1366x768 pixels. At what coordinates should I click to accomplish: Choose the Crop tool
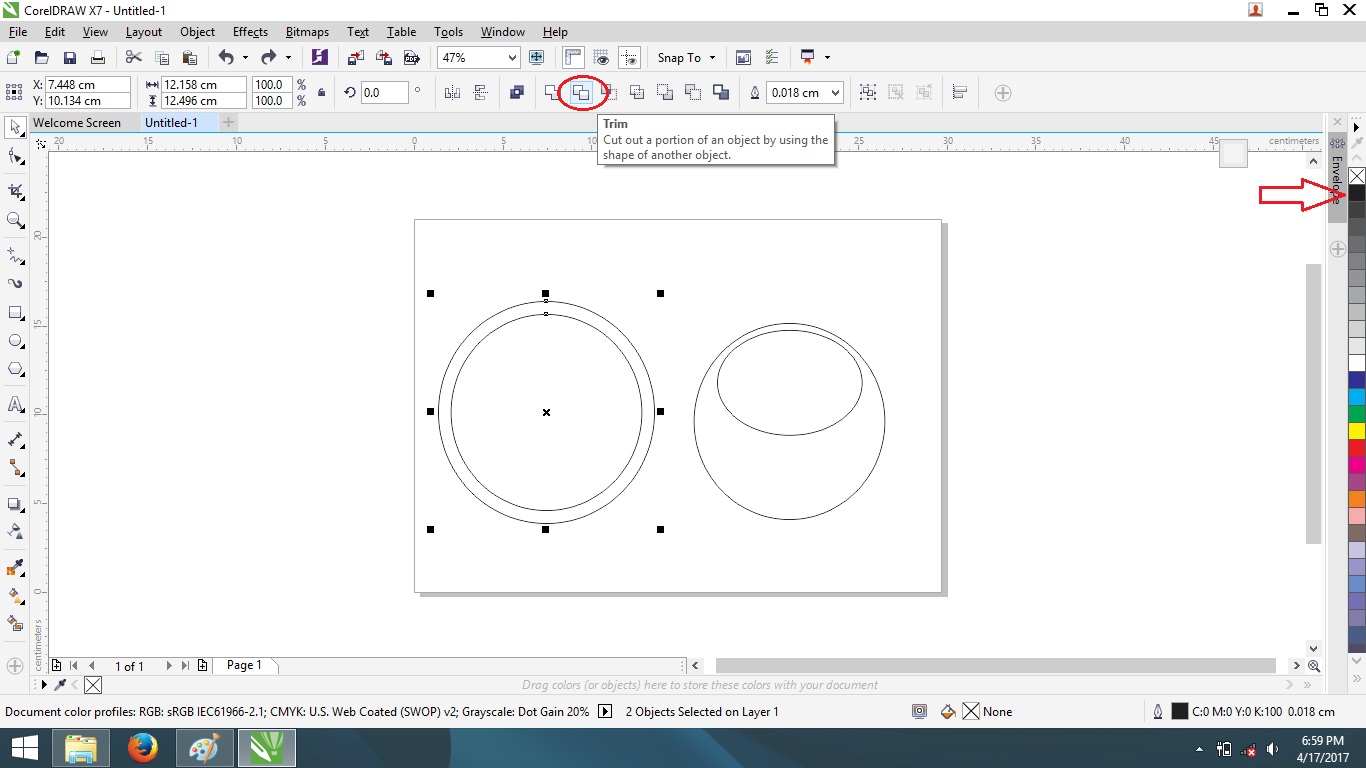click(16, 191)
